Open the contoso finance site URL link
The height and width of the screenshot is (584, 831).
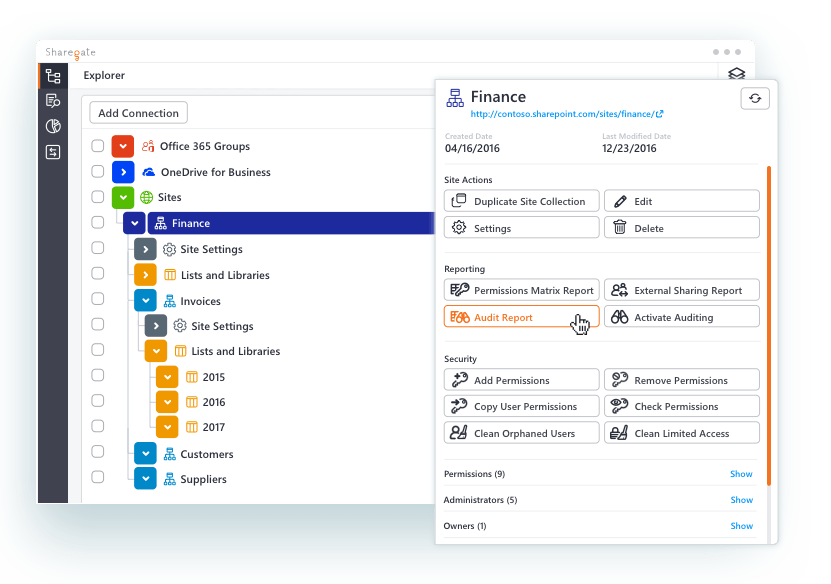tap(567, 114)
